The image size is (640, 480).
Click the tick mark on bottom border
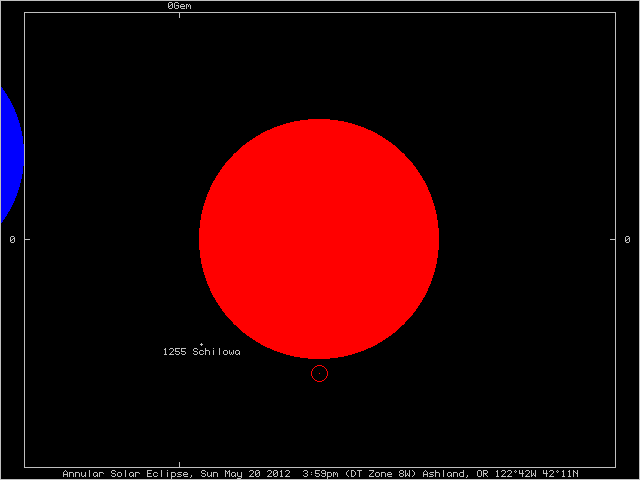click(x=179, y=464)
